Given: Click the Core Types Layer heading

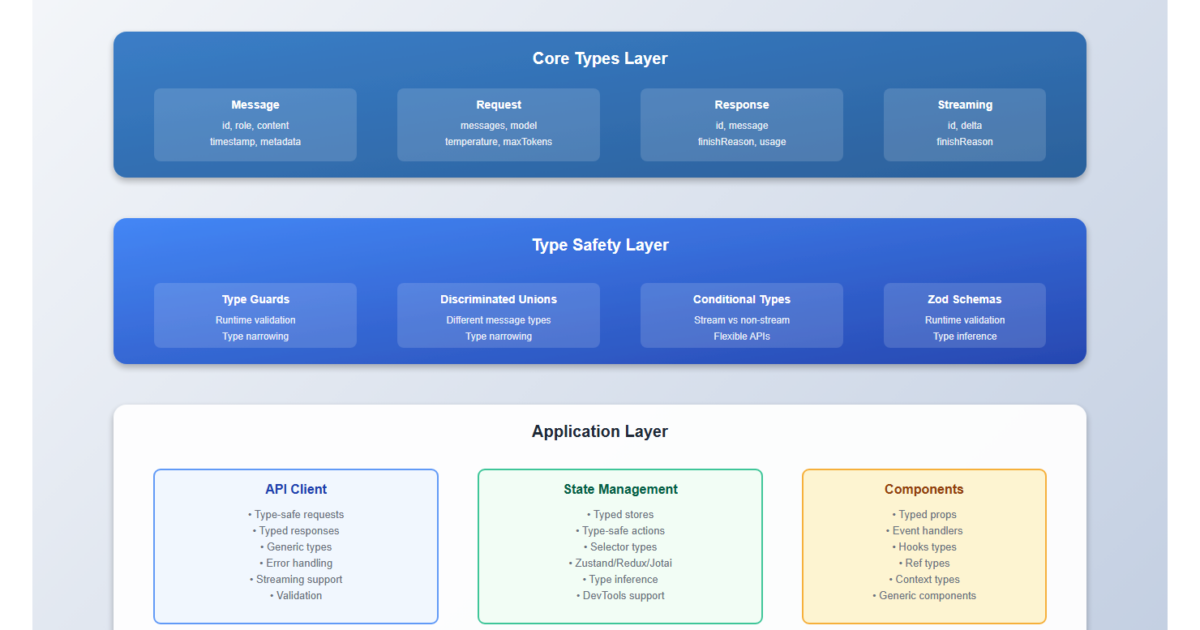Looking at the screenshot, I should (599, 59).
